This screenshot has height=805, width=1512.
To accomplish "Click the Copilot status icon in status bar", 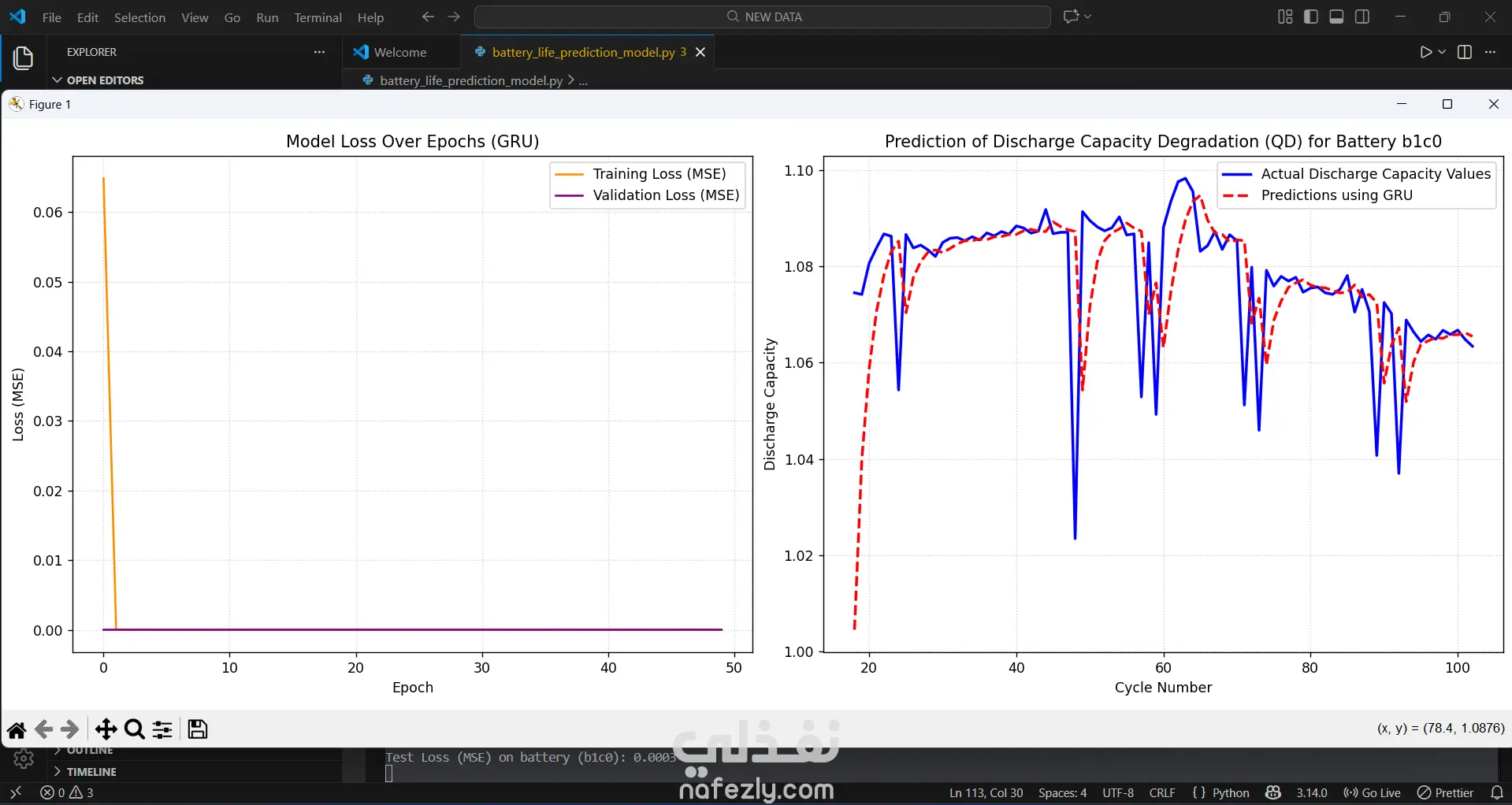I will pos(1273,792).
